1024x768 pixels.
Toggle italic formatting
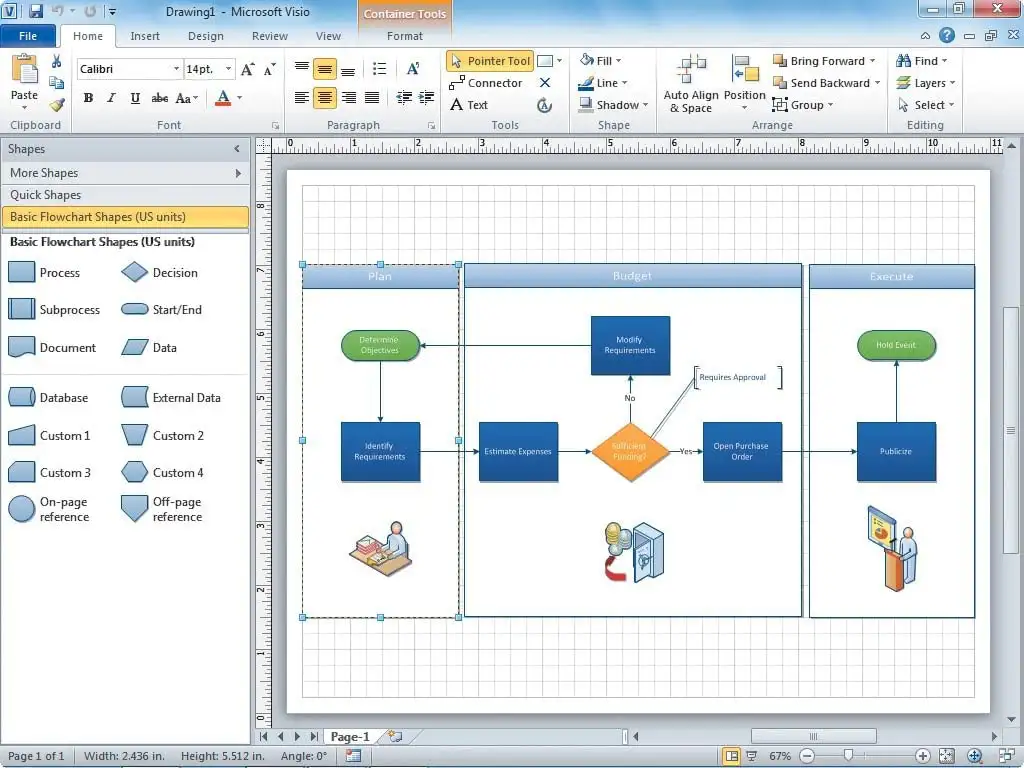coord(110,98)
